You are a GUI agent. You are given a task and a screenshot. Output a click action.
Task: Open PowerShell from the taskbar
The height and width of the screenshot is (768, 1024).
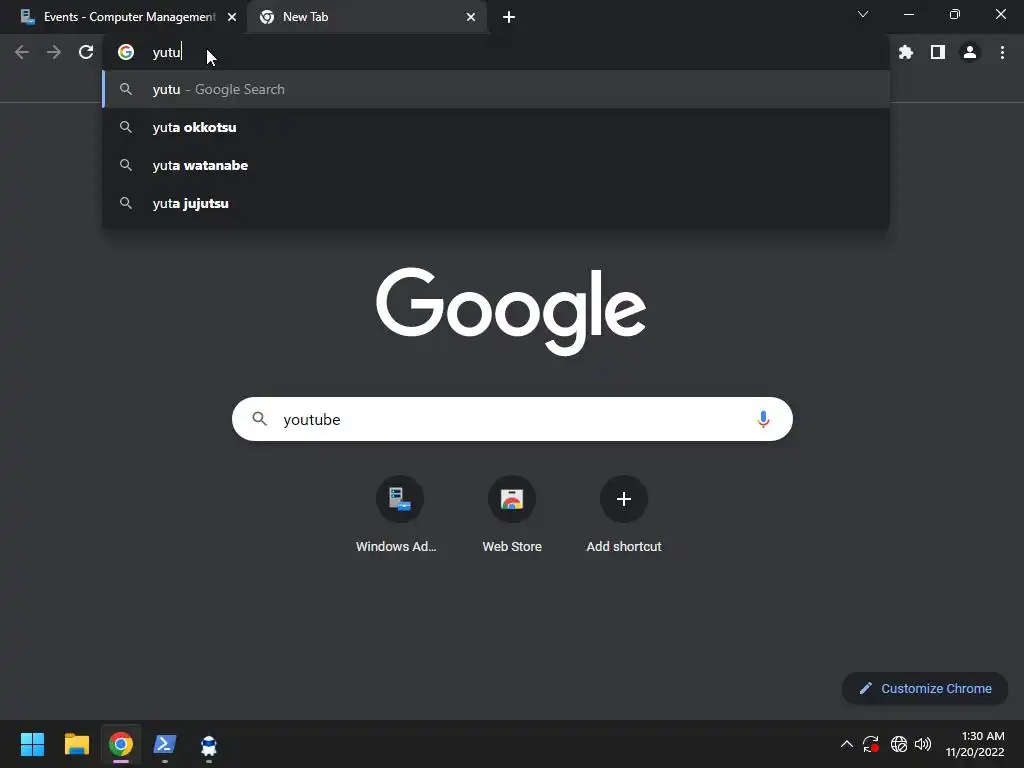pyautogui.click(x=165, y=744)
